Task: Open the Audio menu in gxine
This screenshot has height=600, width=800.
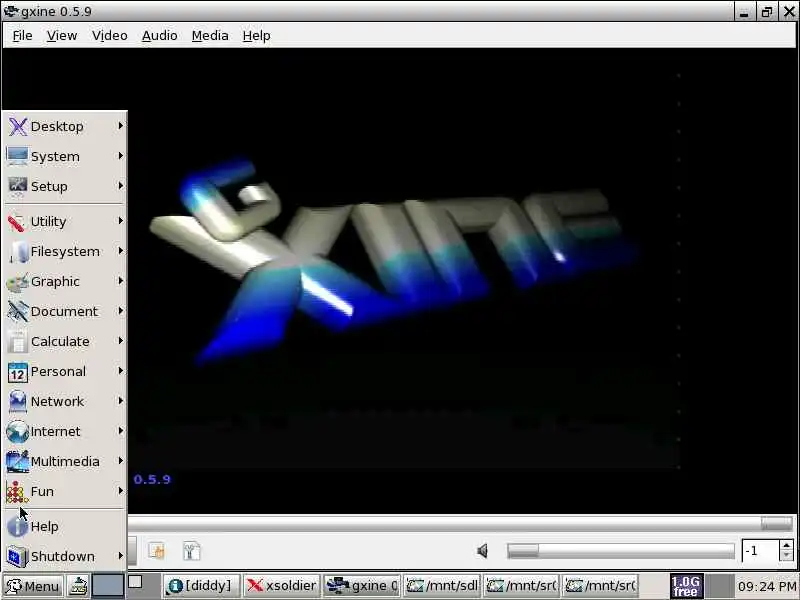Action: coord(160,36)
